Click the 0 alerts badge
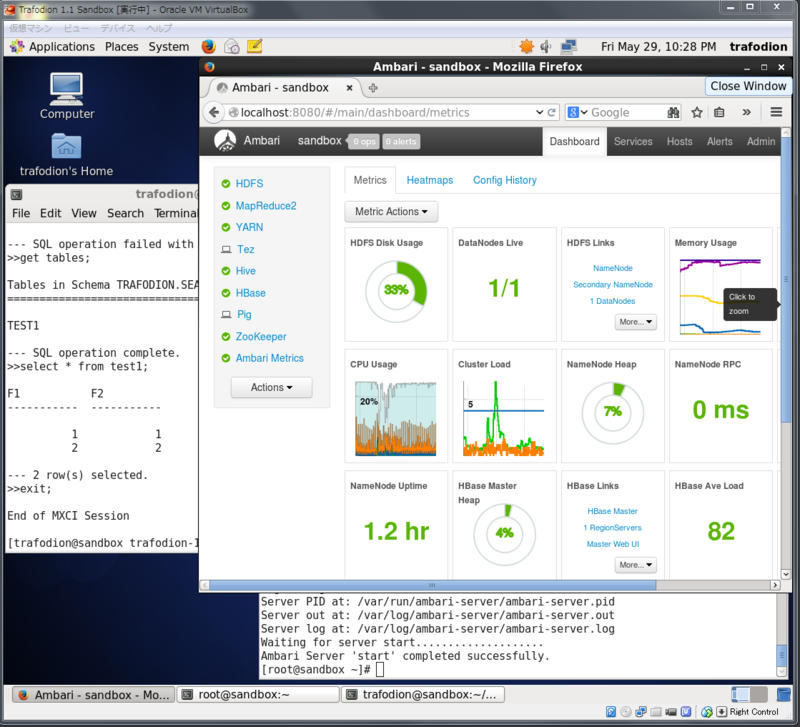The image size is (800, 727). 401,141
